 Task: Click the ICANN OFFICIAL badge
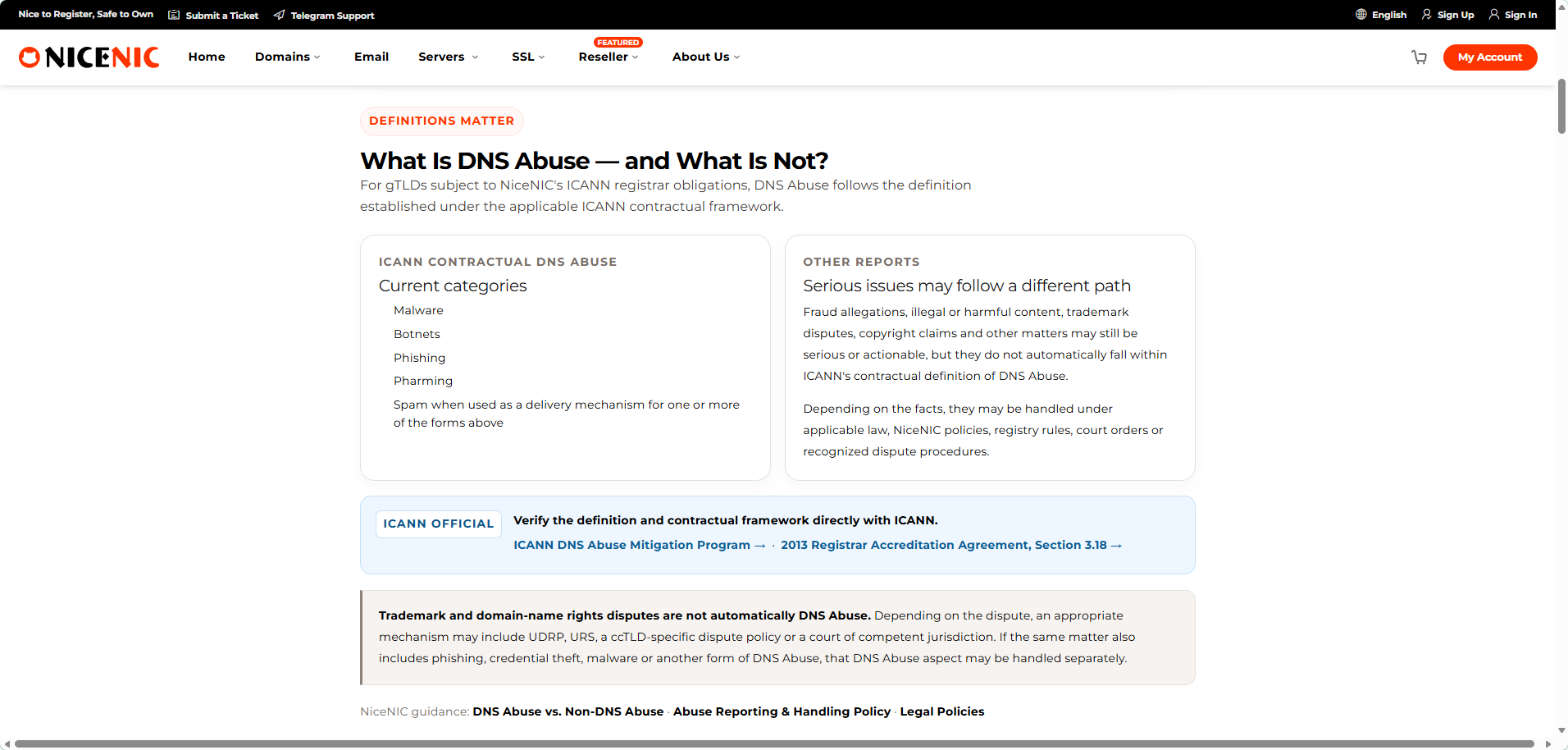(439, 524)
